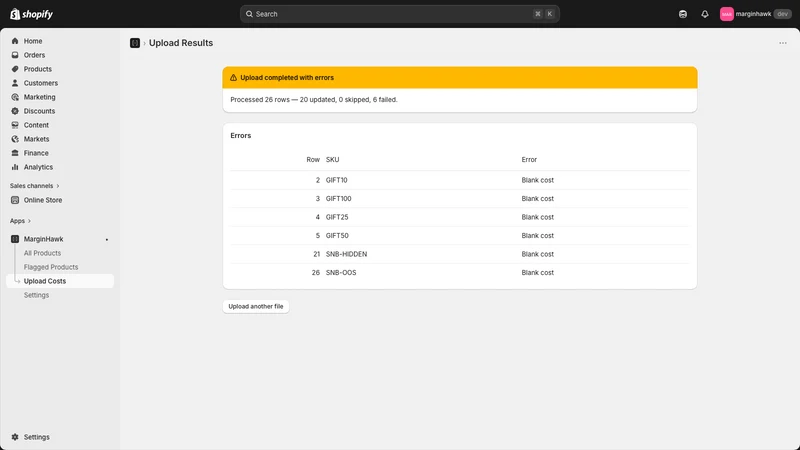Select the GIFT50 SKU cell
The image size is (800, 450).
(x=337, y=235)
